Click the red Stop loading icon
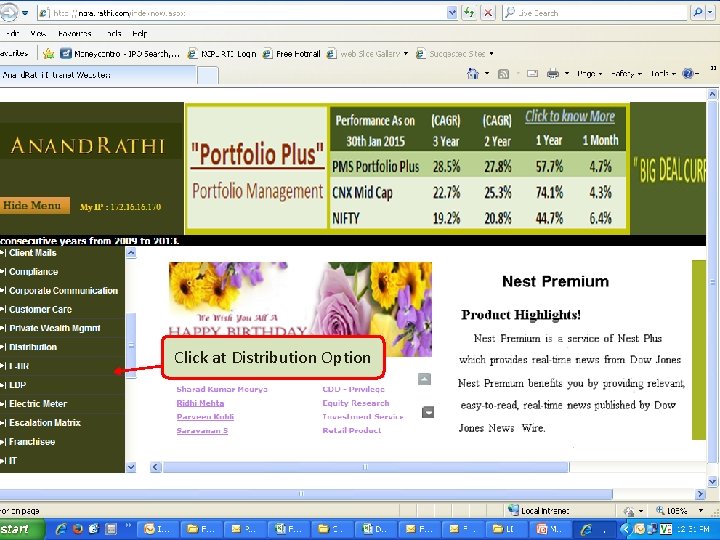The image size is (720, 540). click(x=488, y=13)
